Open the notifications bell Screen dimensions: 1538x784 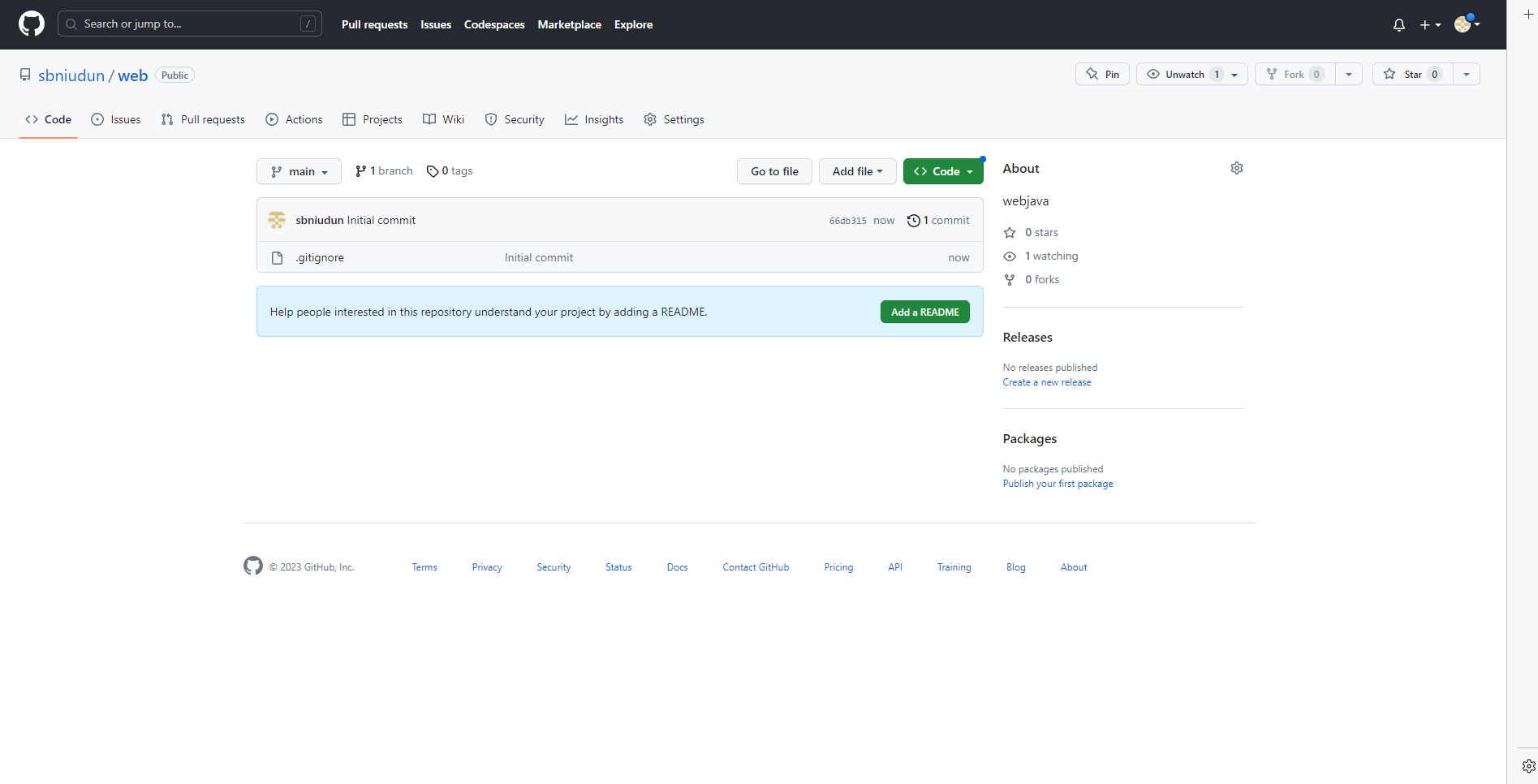[x=1399, y=25]
